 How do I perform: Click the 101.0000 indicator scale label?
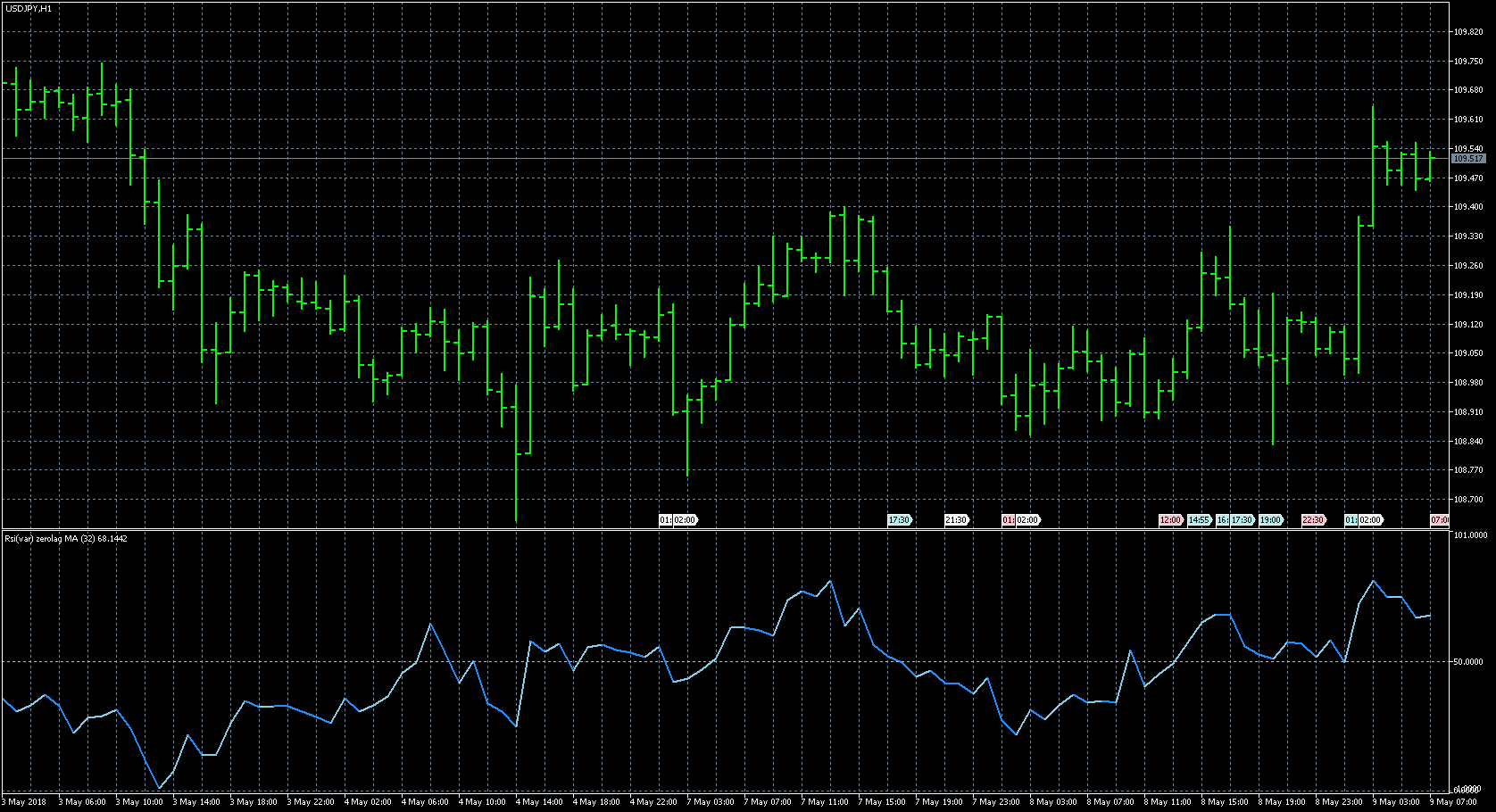(x=1470, y=535)
